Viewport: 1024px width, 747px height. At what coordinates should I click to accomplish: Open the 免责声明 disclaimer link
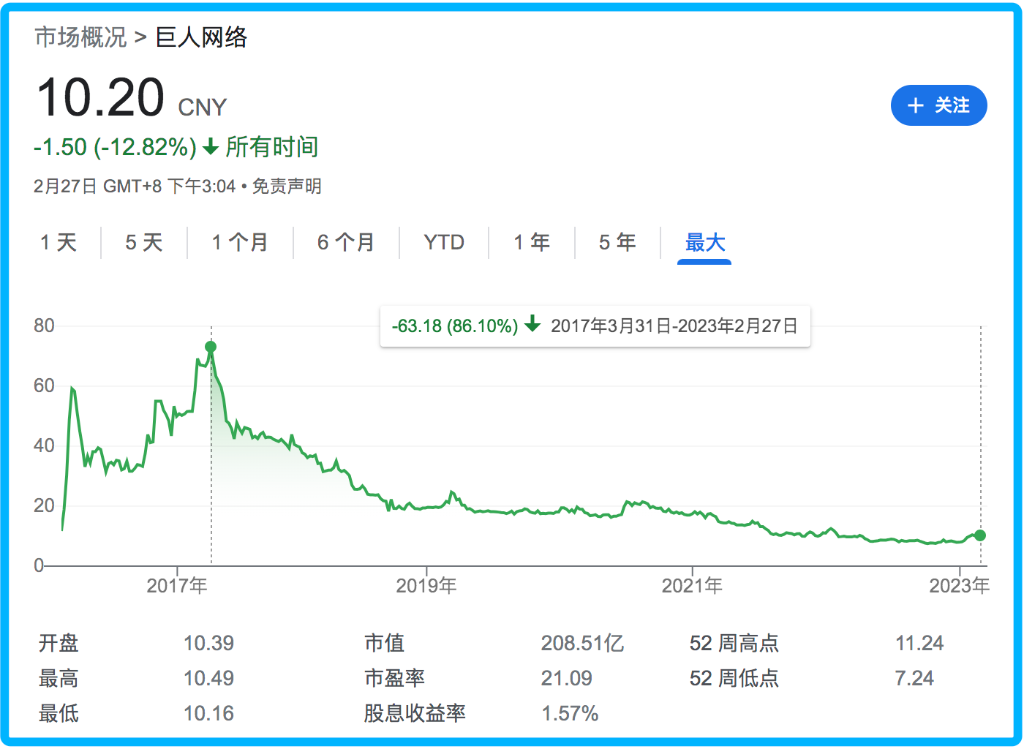click(x=286, y=185)
